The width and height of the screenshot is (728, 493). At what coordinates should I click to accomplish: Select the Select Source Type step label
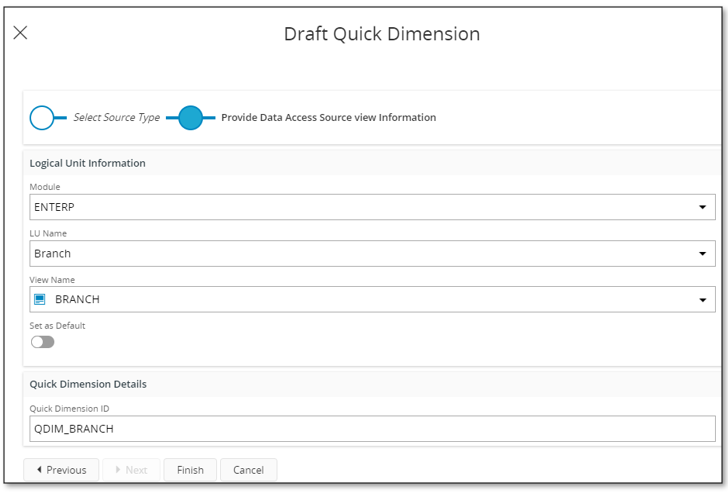[117, 117]
